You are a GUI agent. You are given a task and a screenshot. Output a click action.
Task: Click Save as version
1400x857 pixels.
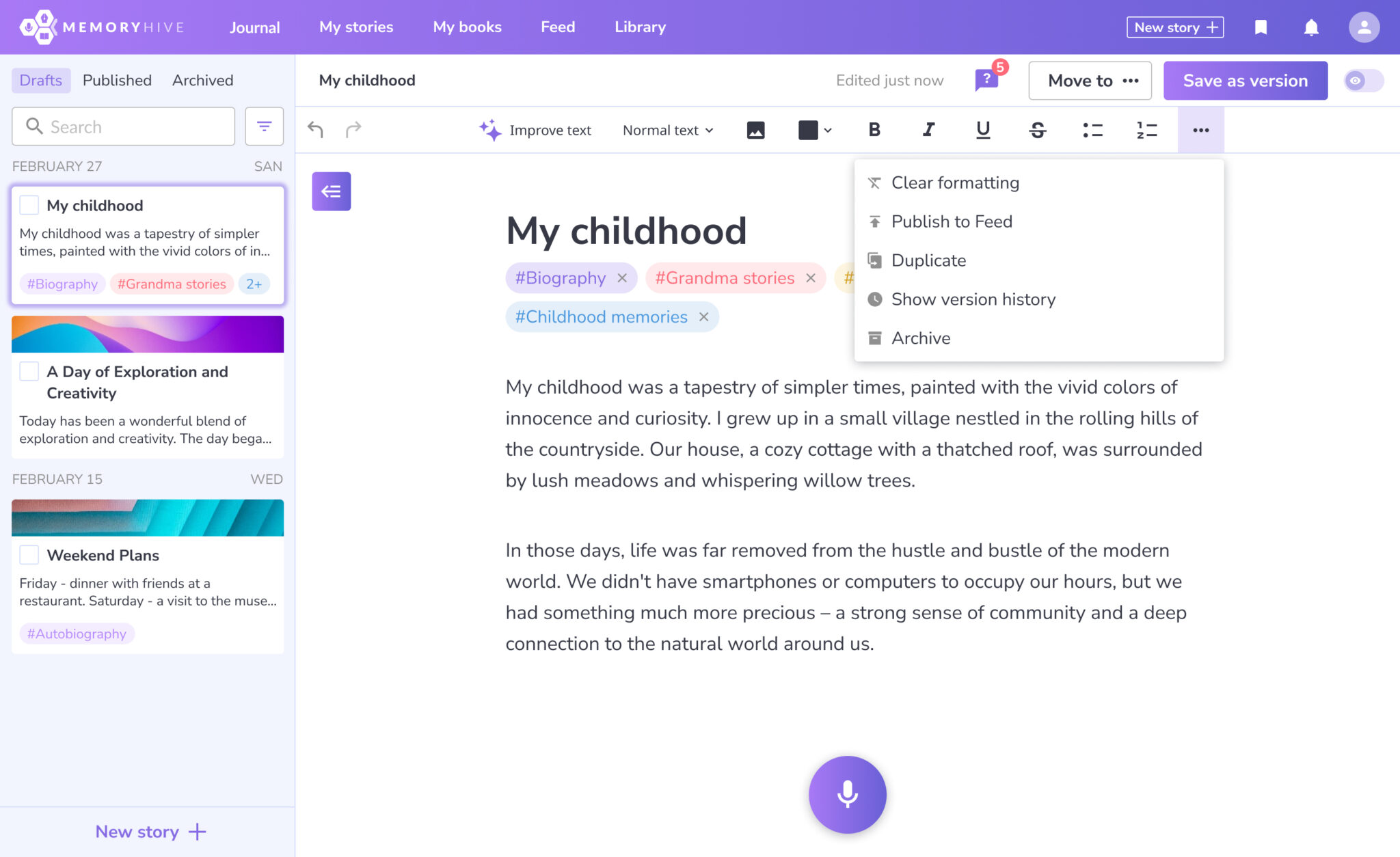tap(1245, 80)
